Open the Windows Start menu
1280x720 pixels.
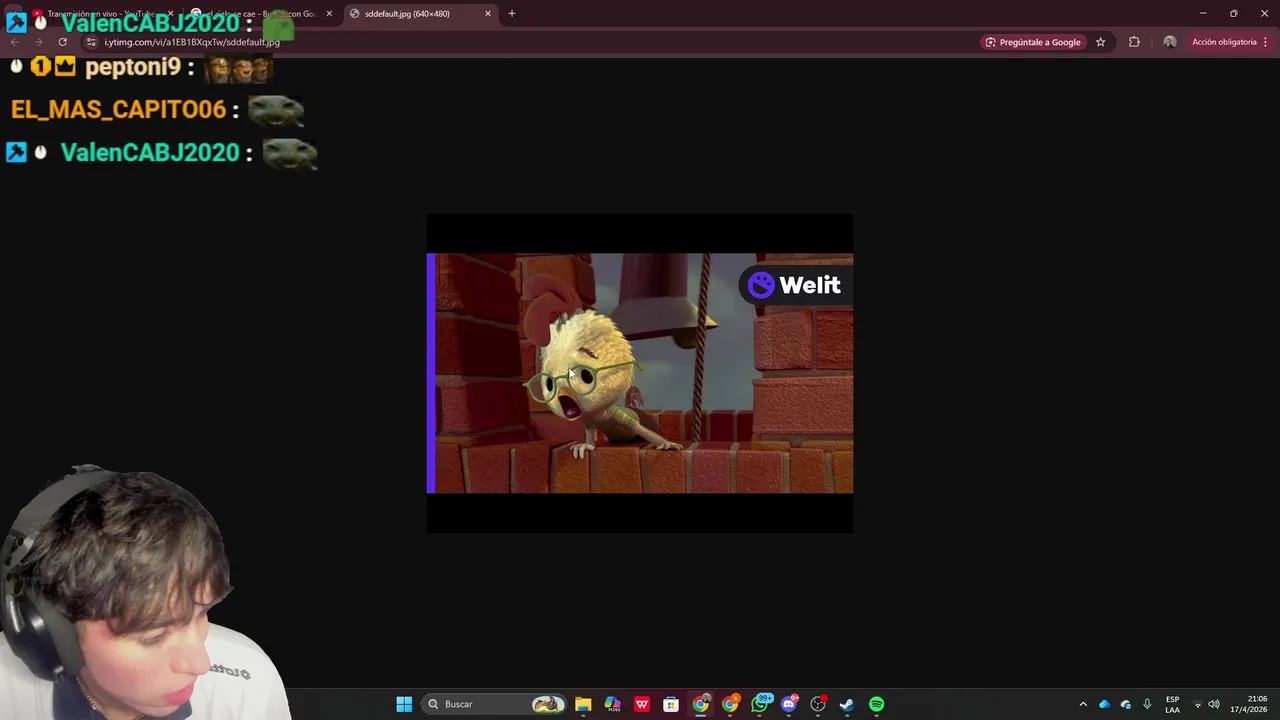[404, 704]
